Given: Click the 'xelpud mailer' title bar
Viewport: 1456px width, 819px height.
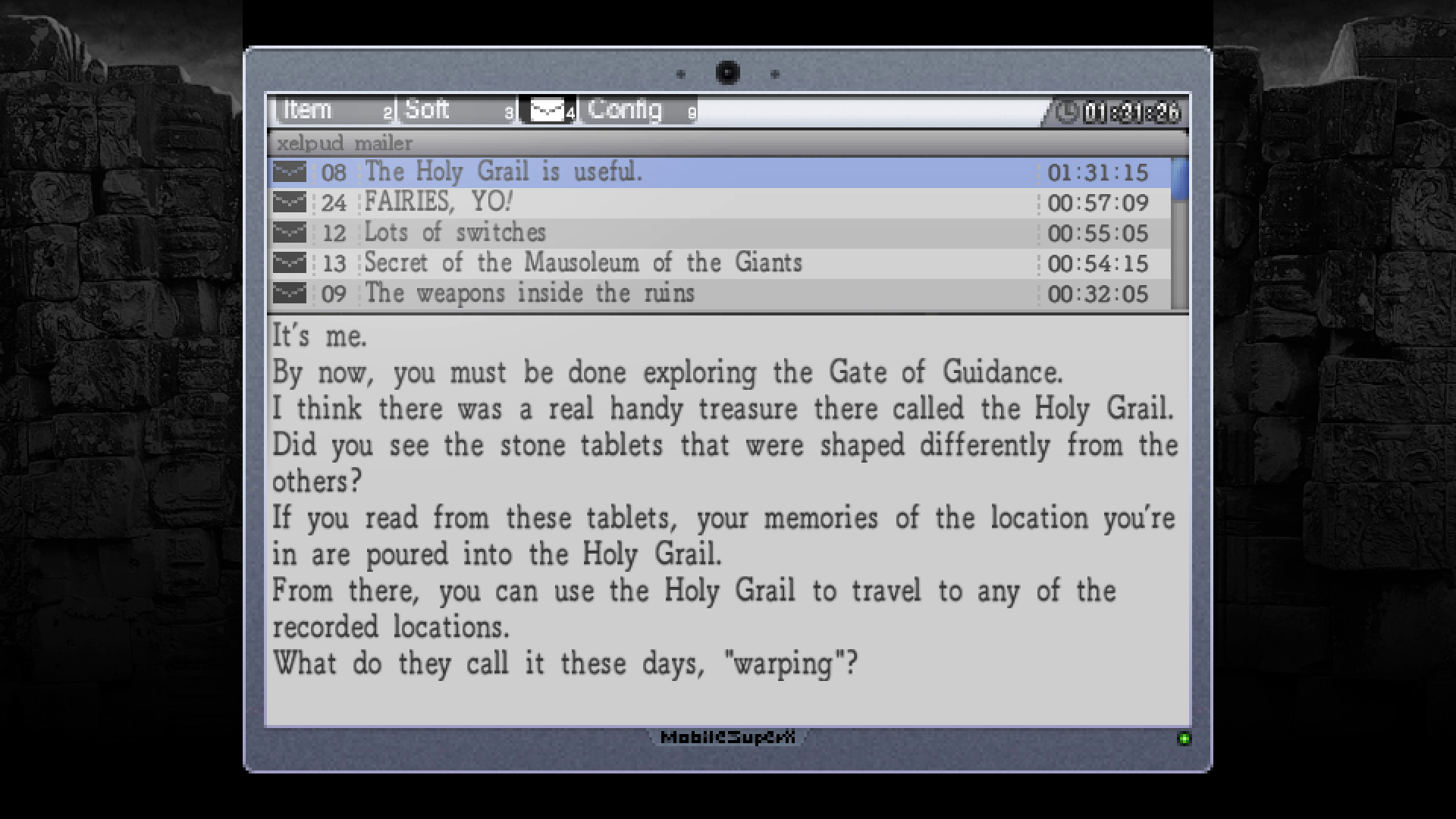Looking at the screenshot, I should click(x=345, y=143).
